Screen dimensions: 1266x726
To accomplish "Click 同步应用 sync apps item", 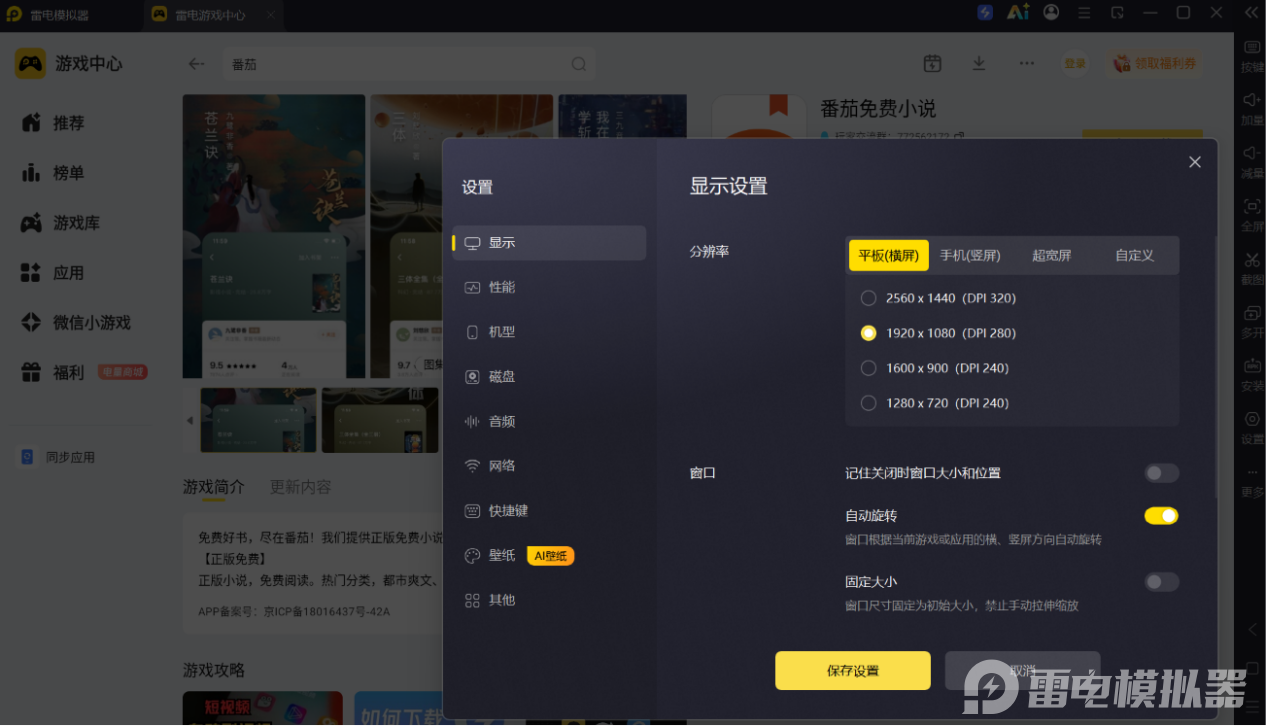I will pyautogui.click(x=59, y=457).
